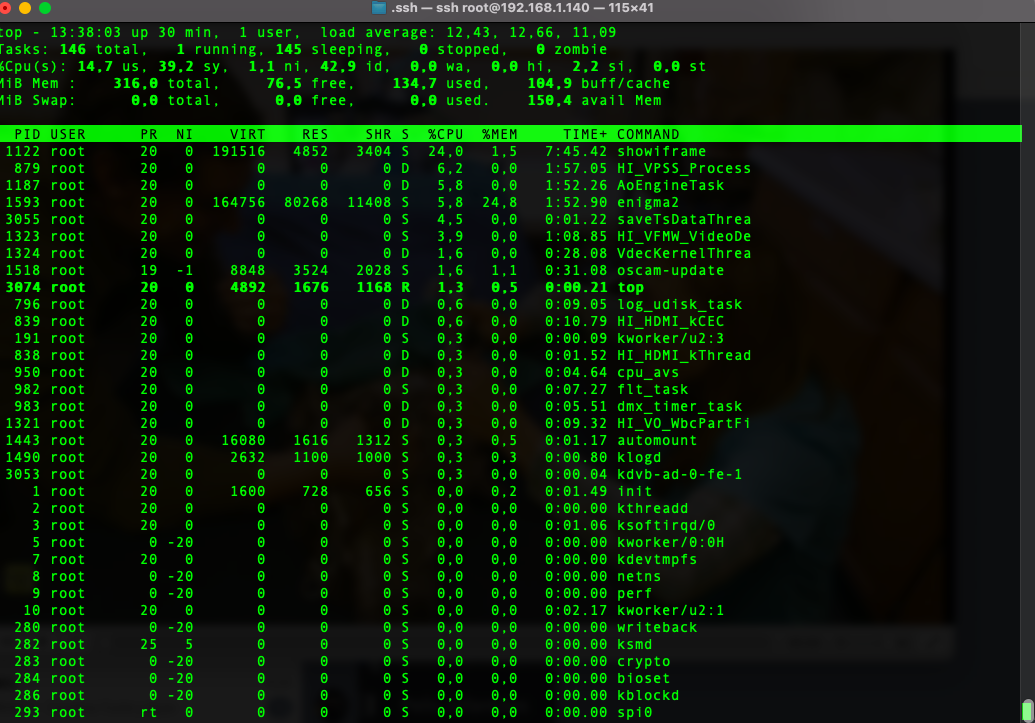The height and width of the screenshot is (723, 1035).
Task: Click the showiframe process name
Action: (661, 151)
